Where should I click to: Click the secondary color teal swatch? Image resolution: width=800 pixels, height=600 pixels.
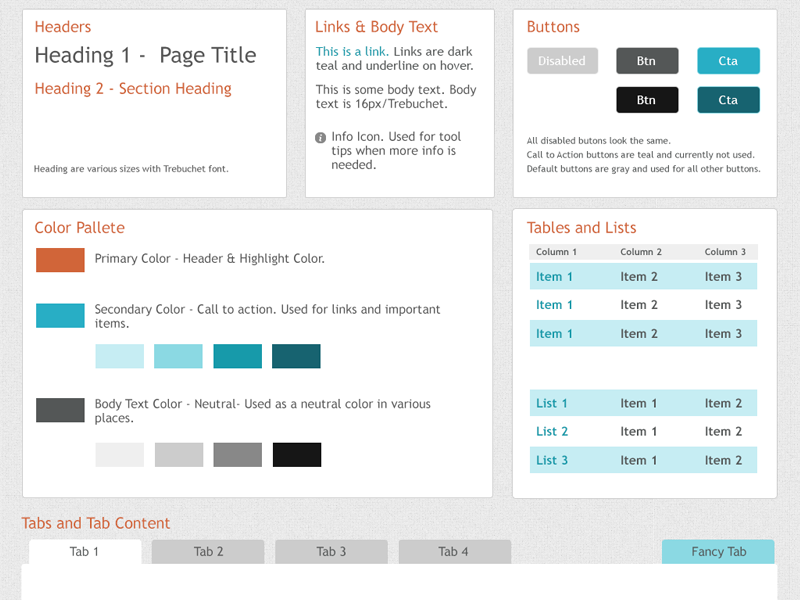tap(60, 315)
